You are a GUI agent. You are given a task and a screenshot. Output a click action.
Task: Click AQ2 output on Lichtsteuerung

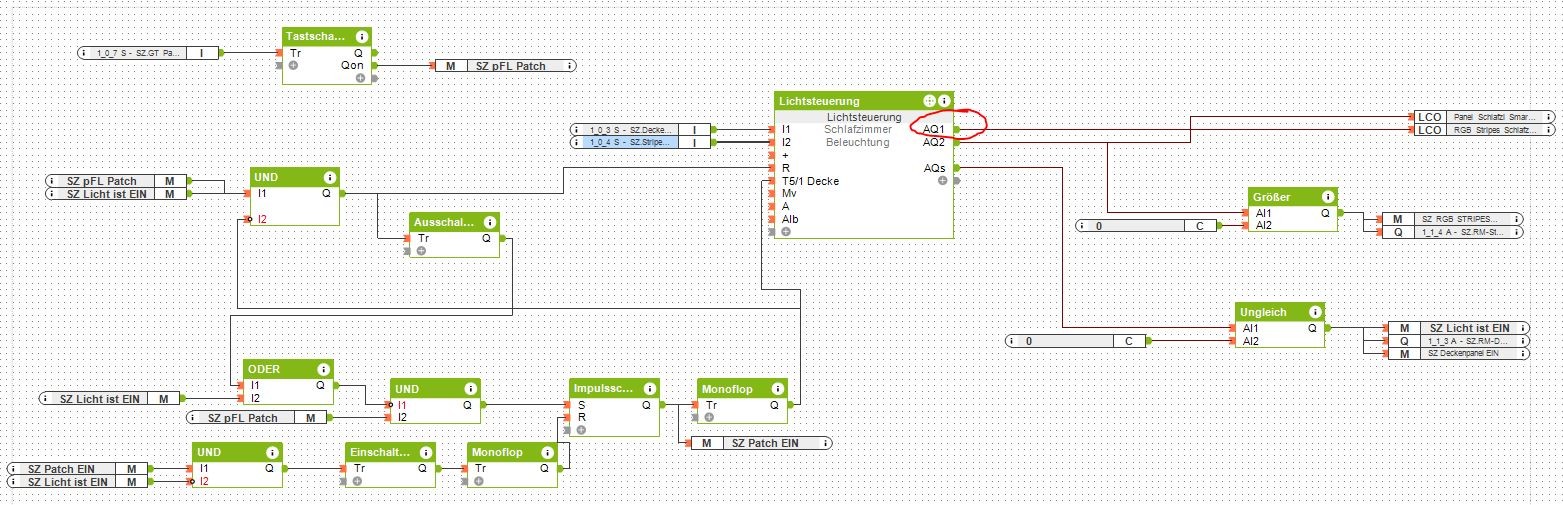[935, 143]
